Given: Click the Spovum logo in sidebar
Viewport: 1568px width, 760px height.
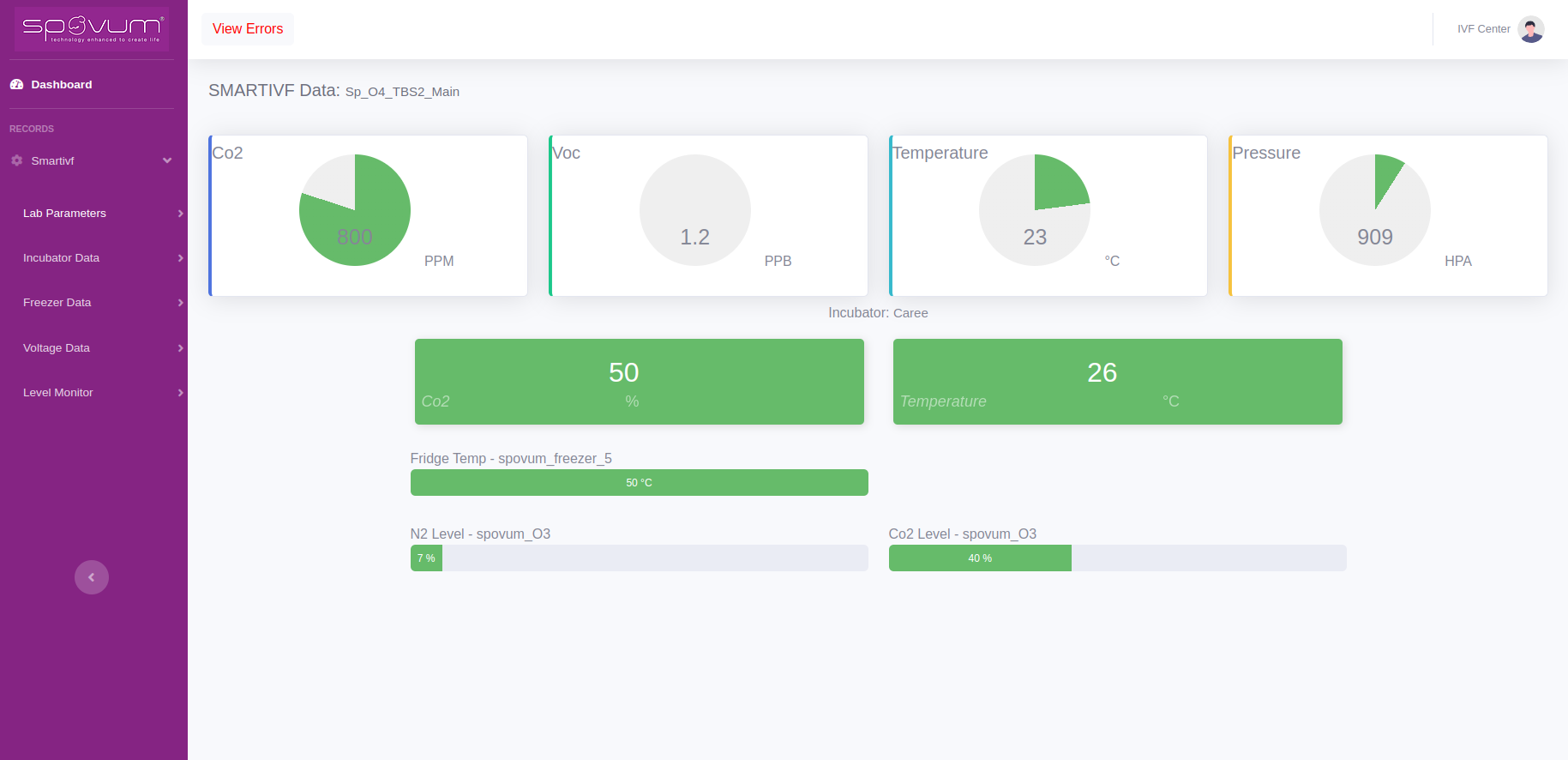Looking at the screenshot, I should (x=92, y=29).
